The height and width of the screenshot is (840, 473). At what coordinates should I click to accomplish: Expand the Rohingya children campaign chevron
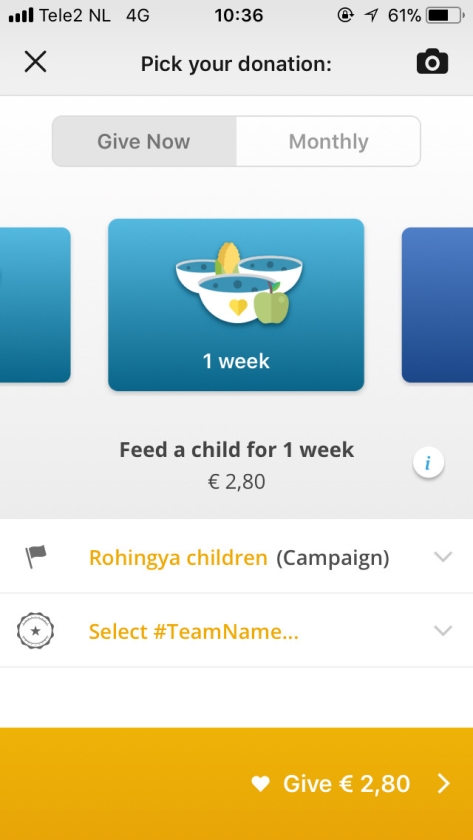[443, 557]
